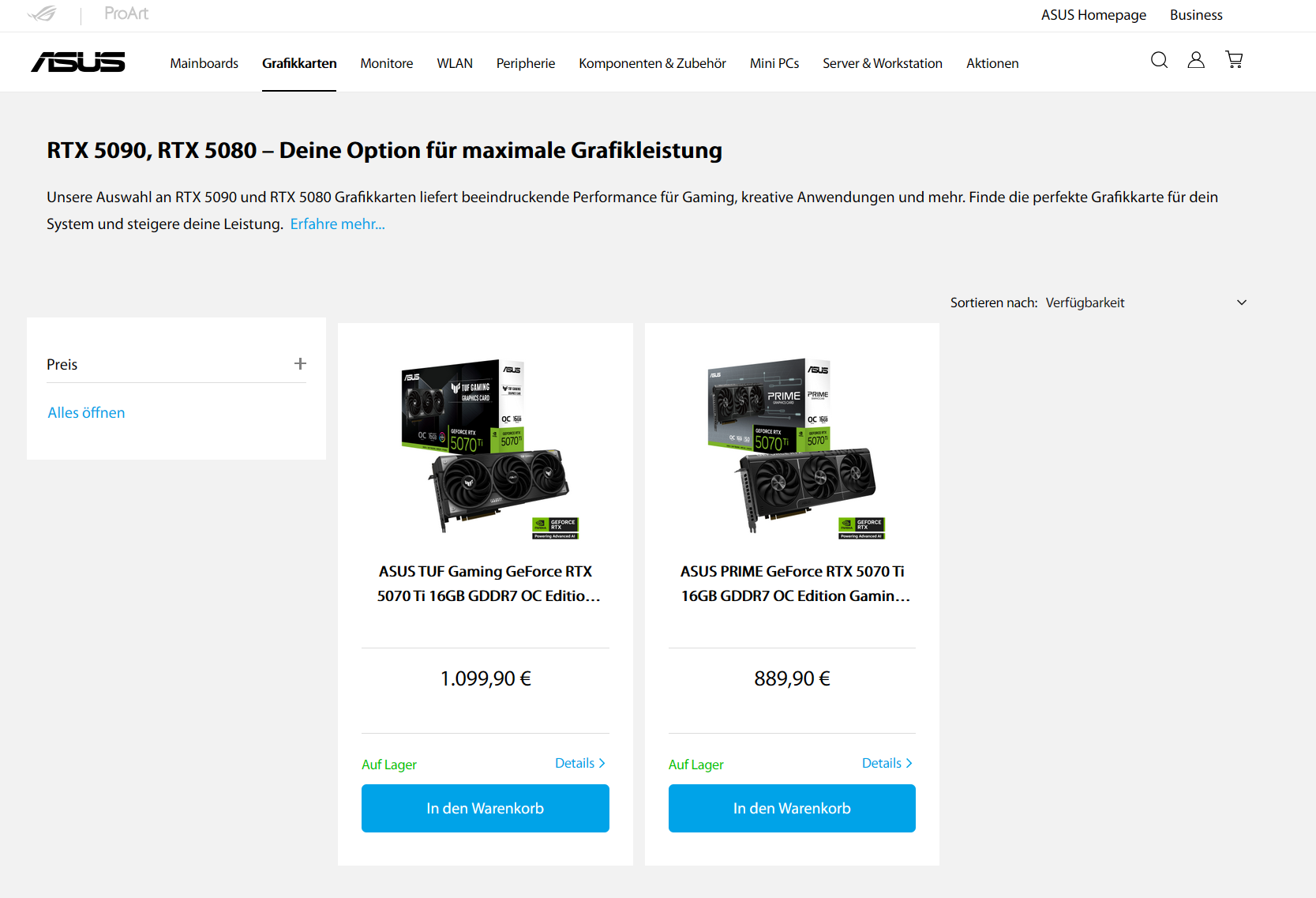Image resolution: width=1316 pixels, height=898 pixels.
Task: Click the ASUS logo
Action: coord(78,62)
